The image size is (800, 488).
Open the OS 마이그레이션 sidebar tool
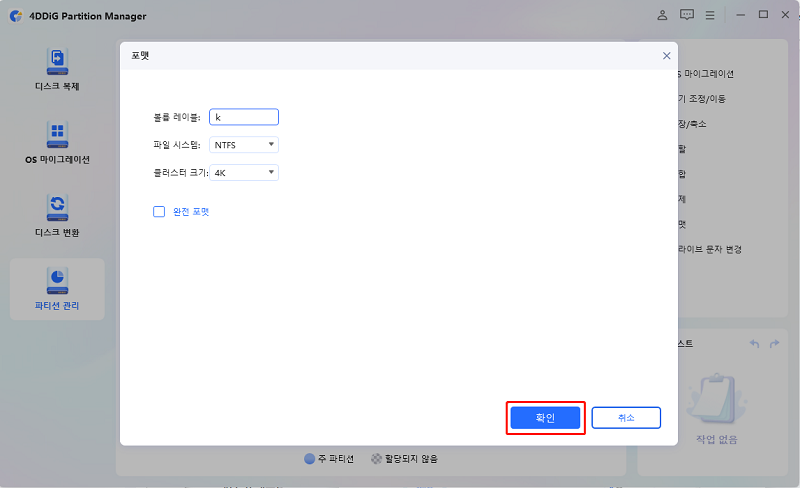[57, 143]
